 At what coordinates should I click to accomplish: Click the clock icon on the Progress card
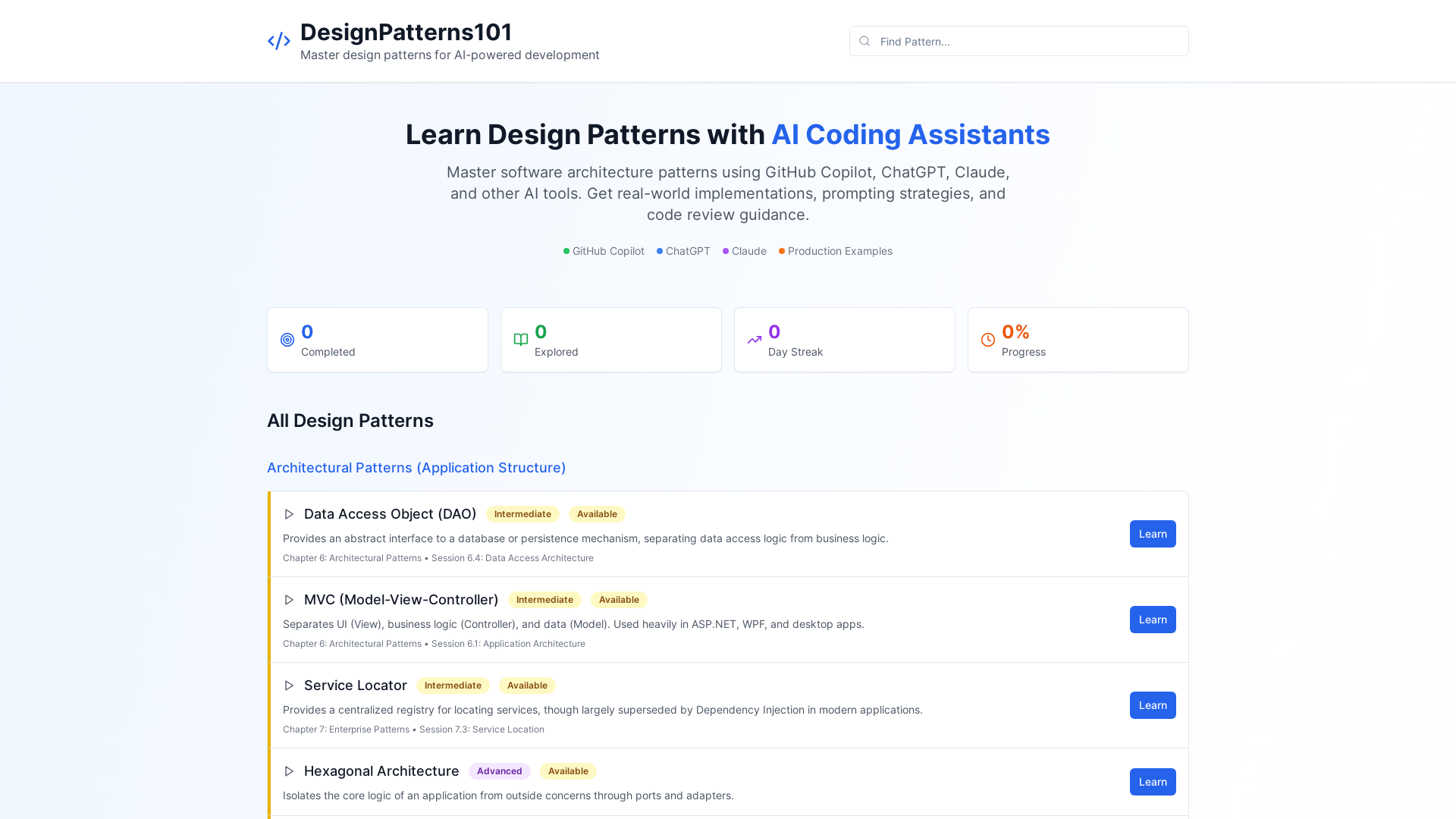click(x=987, y=340)
